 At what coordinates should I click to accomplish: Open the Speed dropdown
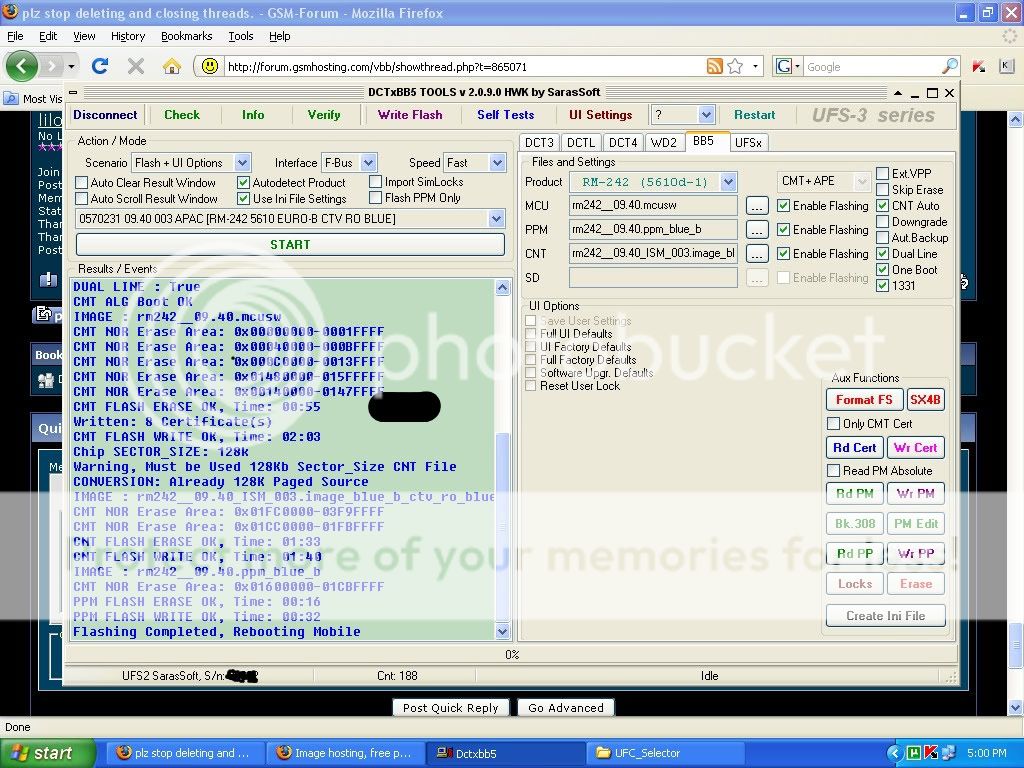tap(498, 163)
